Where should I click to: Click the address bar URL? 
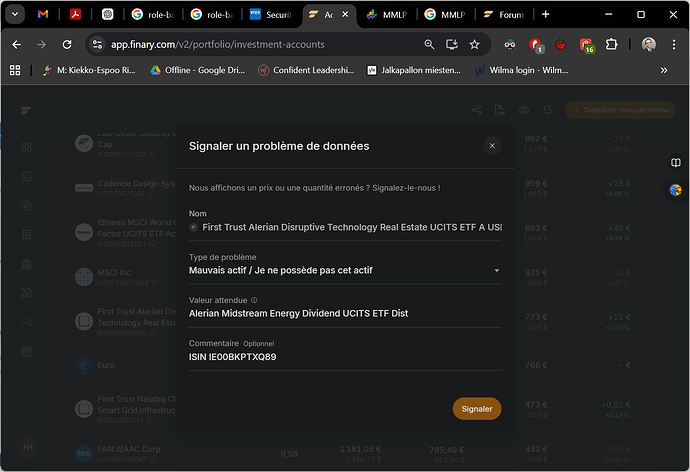[x=217, y=44]
